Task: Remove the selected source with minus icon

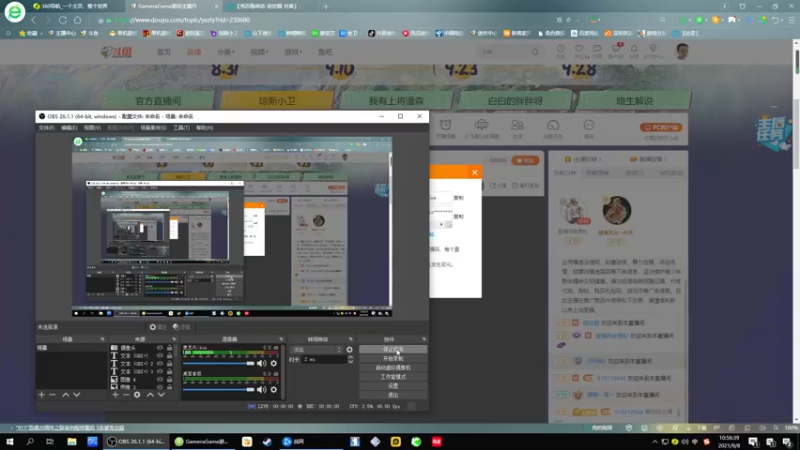Action: 126,394
